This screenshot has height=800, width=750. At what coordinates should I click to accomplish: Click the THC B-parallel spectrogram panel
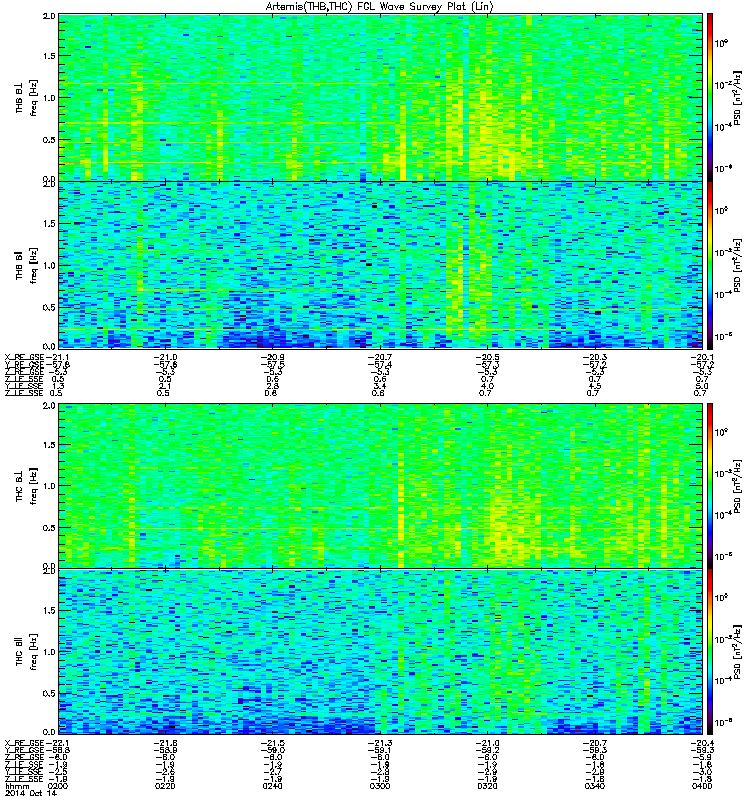coord(380,652)
